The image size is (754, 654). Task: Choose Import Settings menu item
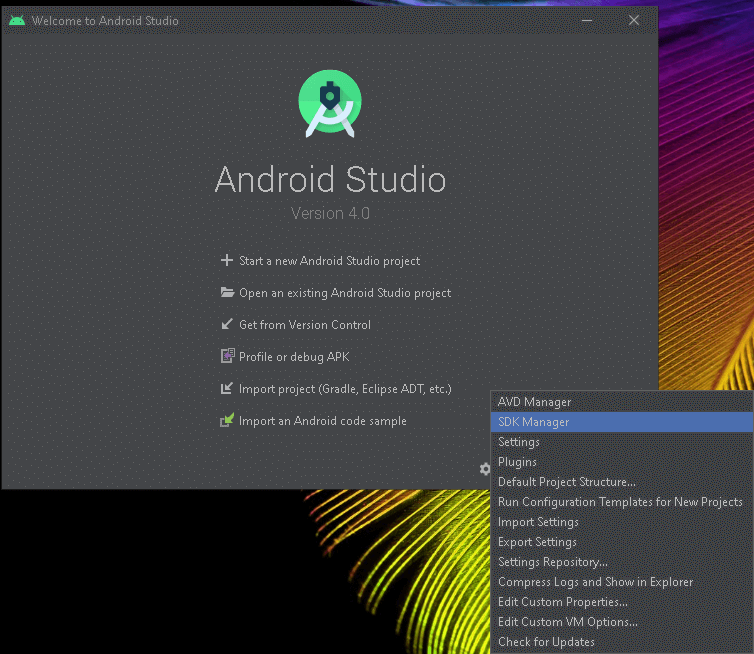point(622,522)
